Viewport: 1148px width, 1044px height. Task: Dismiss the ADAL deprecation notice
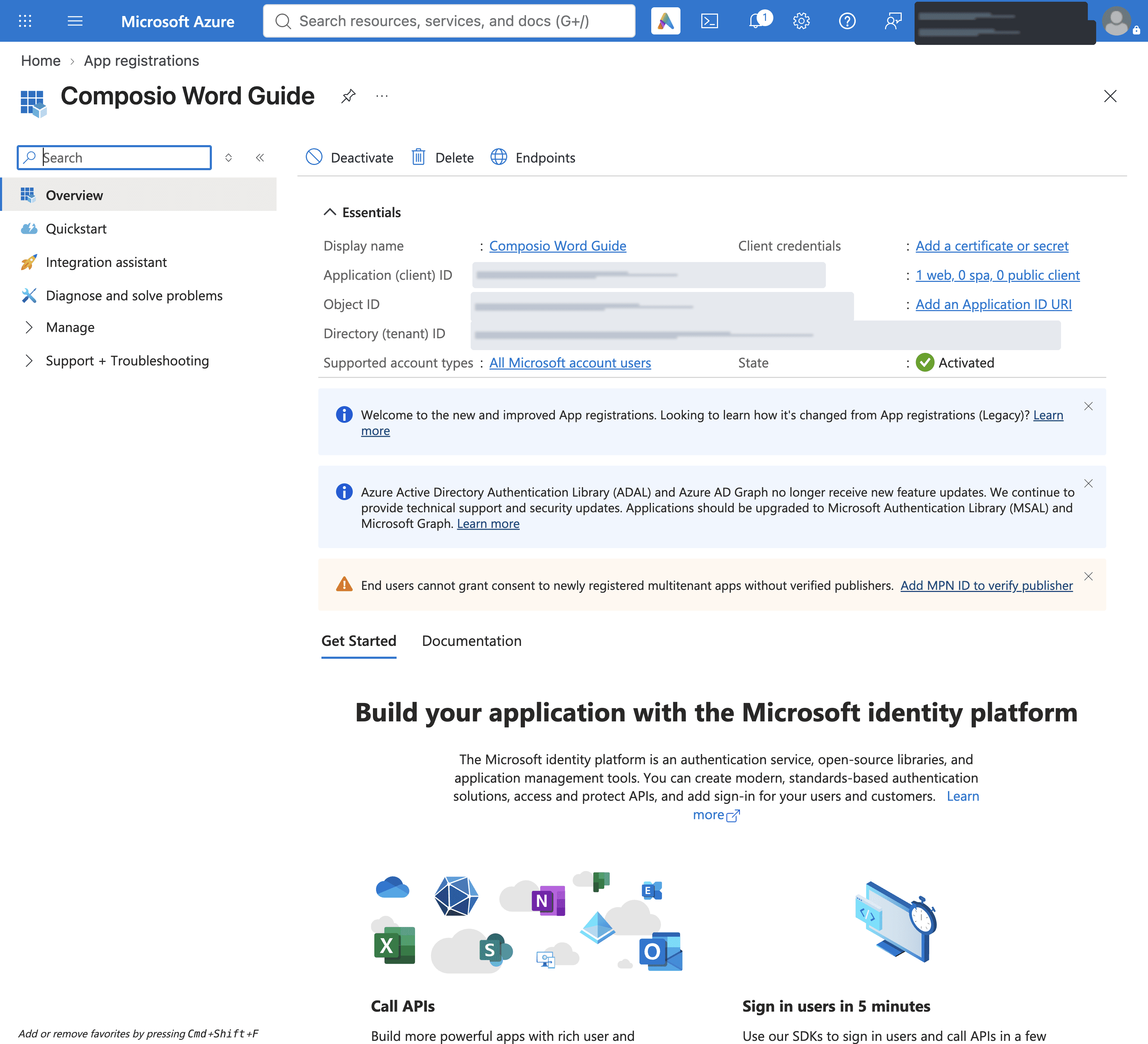tap(1088, 484)
